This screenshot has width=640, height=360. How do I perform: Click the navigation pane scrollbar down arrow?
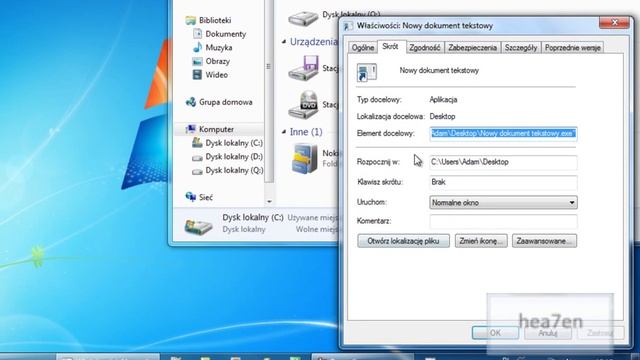269,201
